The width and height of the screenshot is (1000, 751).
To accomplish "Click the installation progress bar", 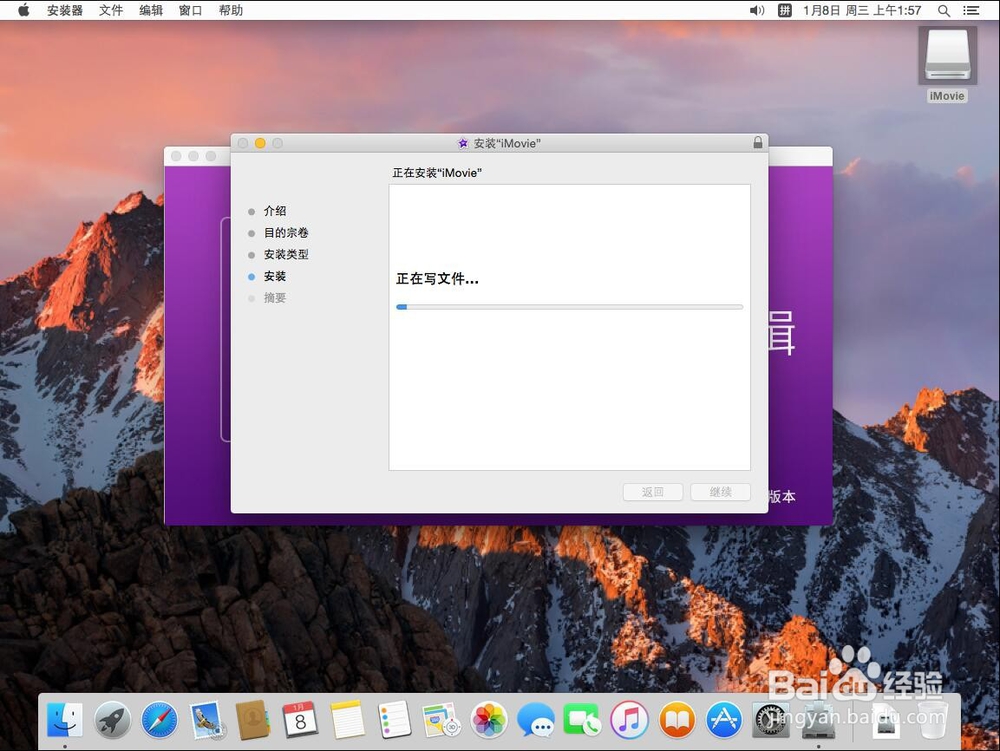I will [569, 307].
